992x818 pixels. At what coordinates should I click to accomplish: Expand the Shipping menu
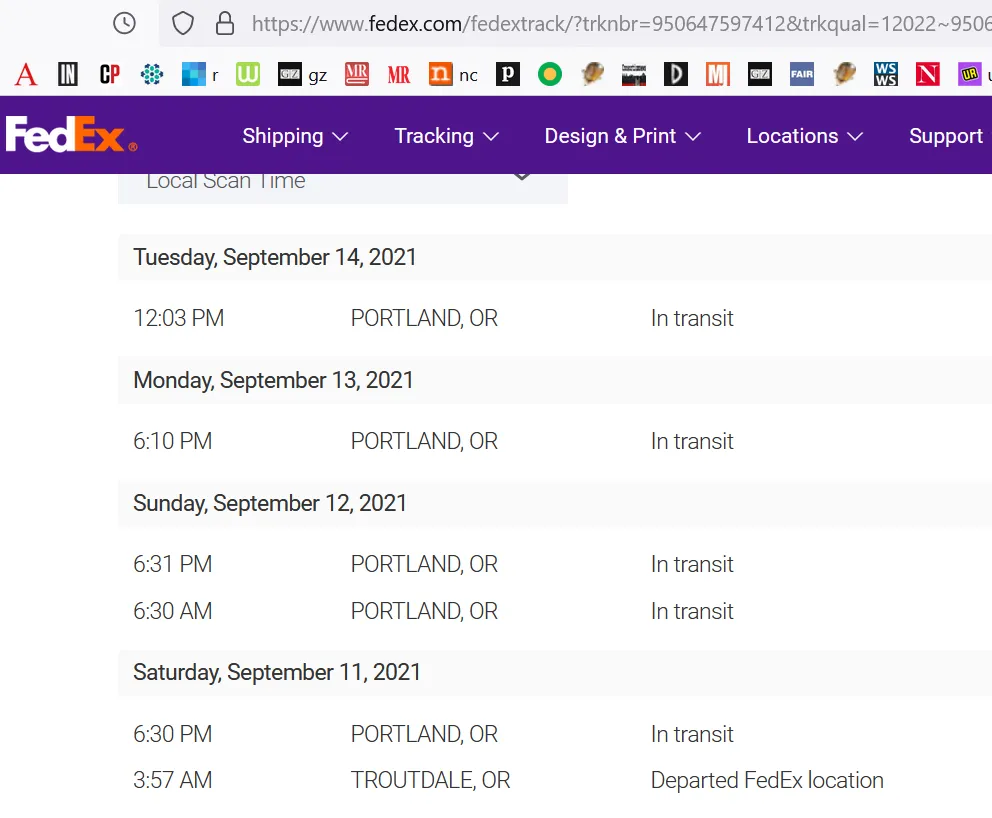coord(295,136)
